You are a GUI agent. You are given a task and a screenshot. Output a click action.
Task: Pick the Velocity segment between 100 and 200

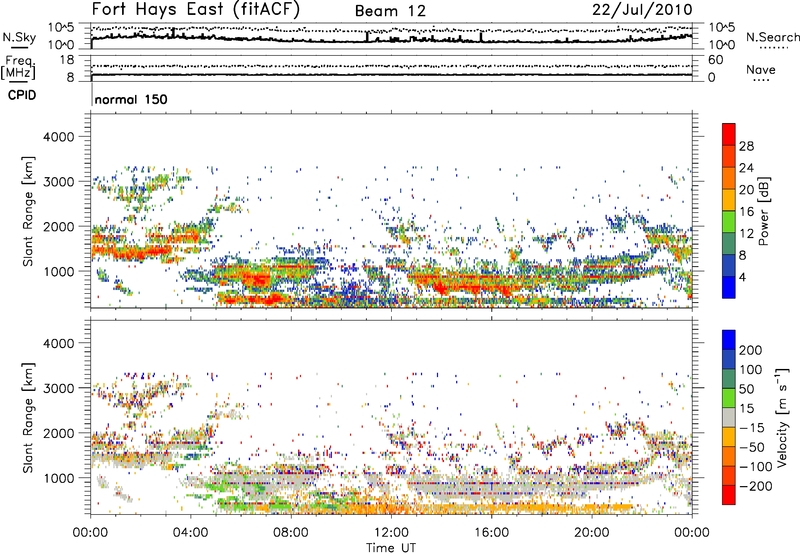729,359
